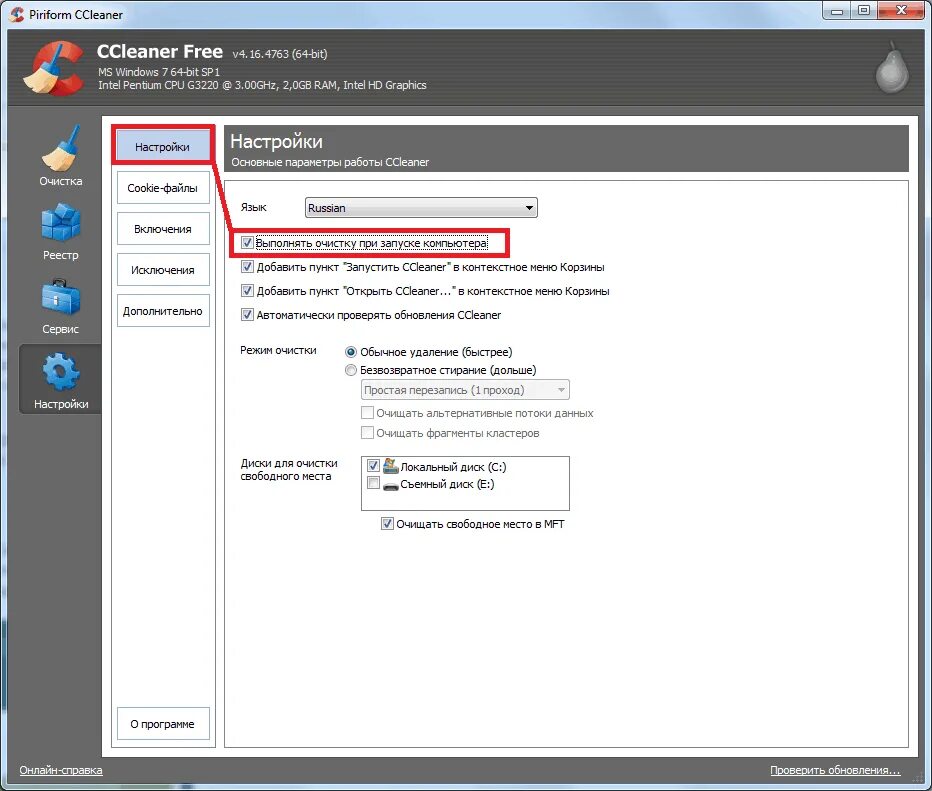932x791 pixels.
Task: Click the CCleaner logo in header
Action: (53, 68)
